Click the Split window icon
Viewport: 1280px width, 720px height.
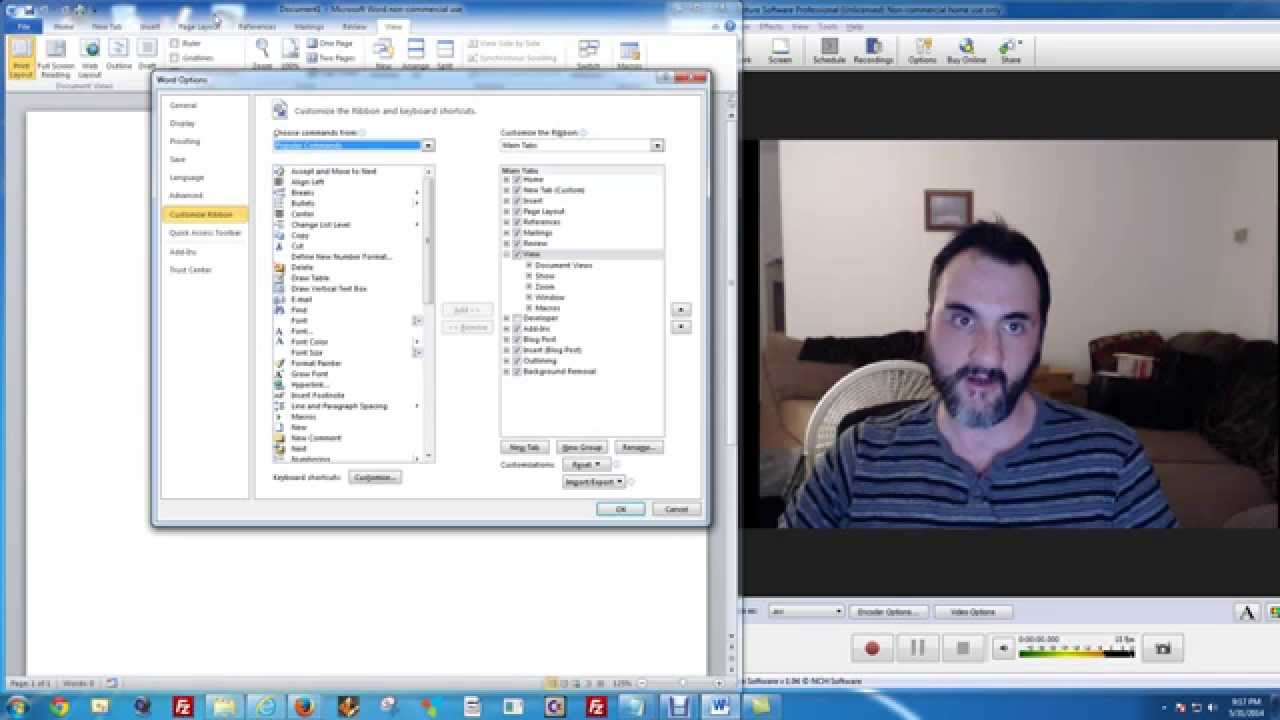(445, 52)
